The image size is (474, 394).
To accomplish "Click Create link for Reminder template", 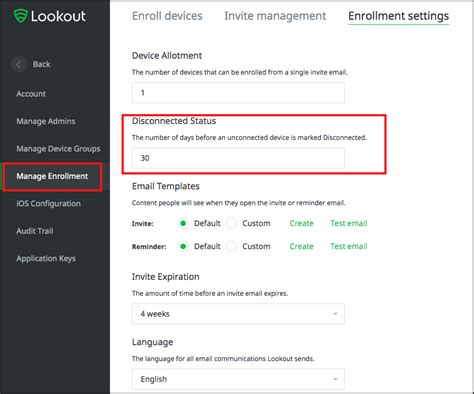I will tap(301, 246).
